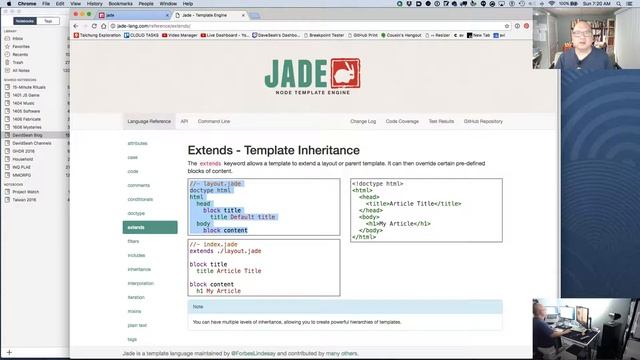Close the first jade browser tab
640x360 pixels.
point(167,15)
